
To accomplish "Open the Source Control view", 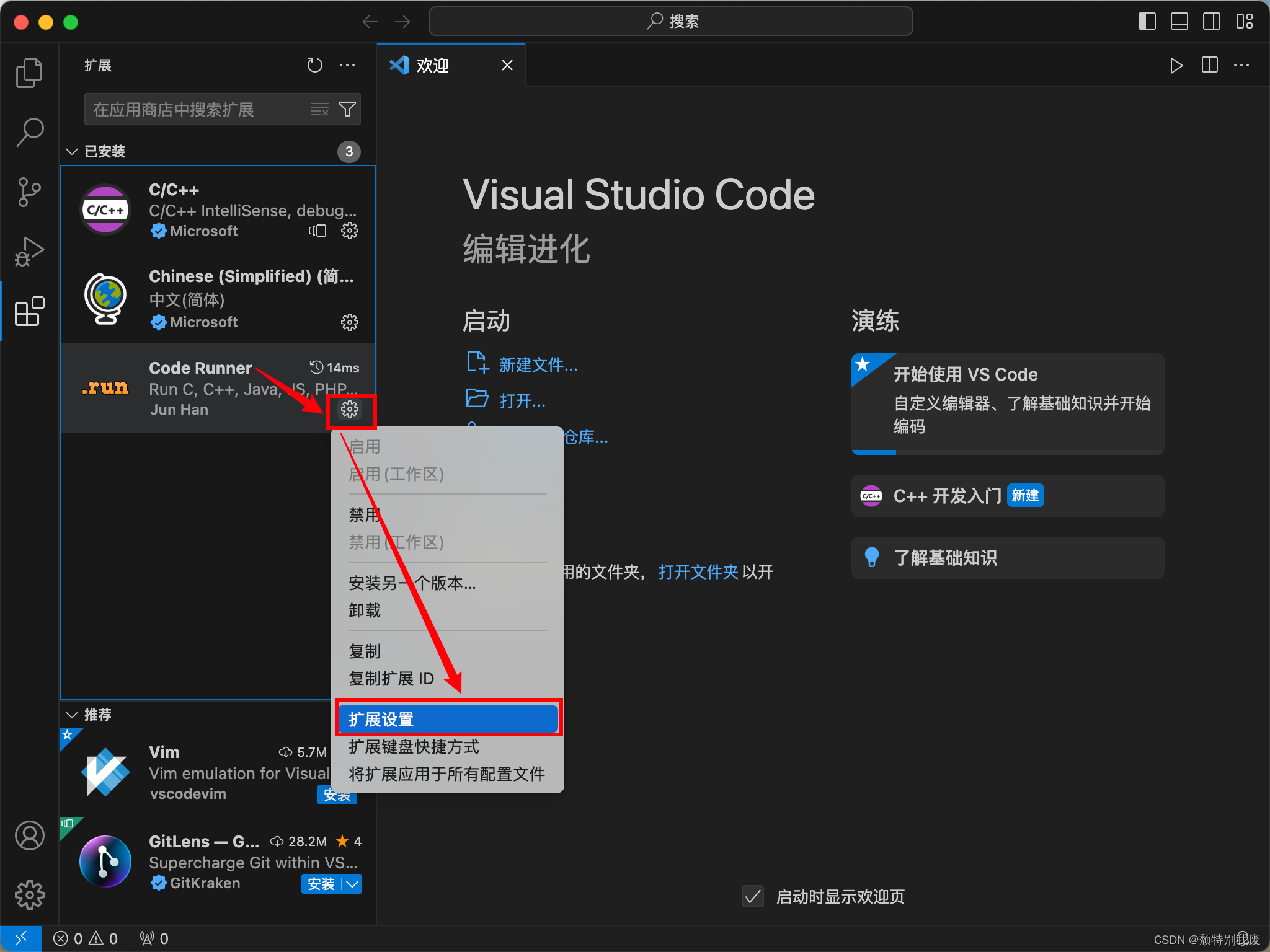I will click(29, 192).
